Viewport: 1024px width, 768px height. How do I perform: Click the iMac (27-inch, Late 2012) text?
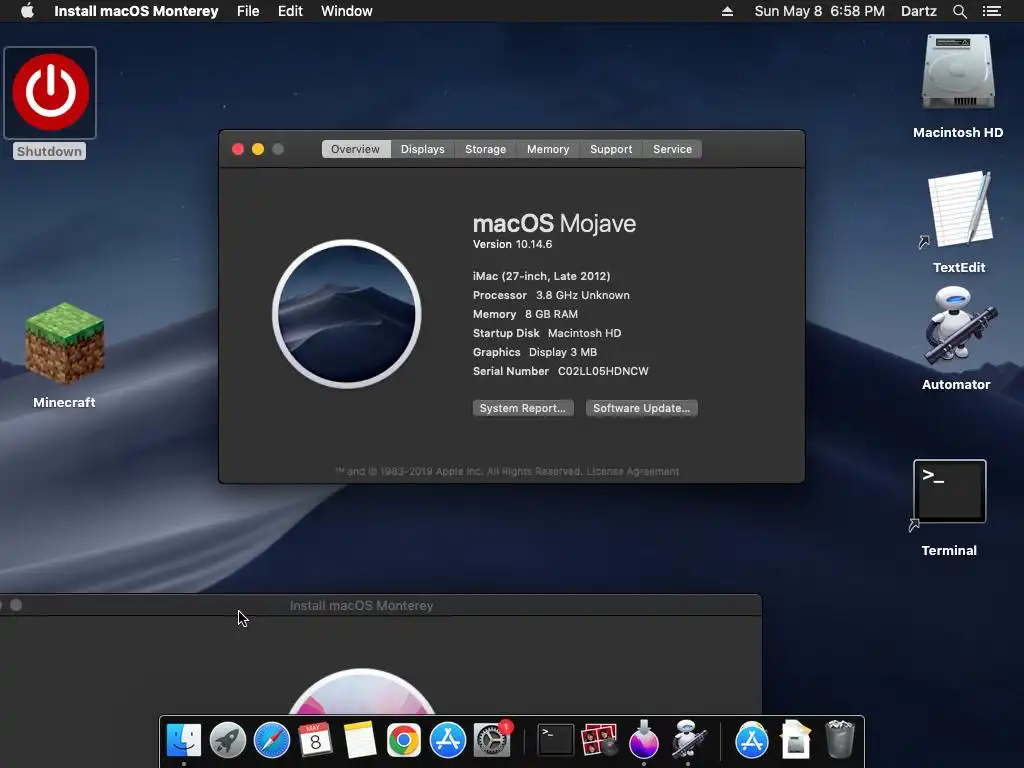point(541,276)
